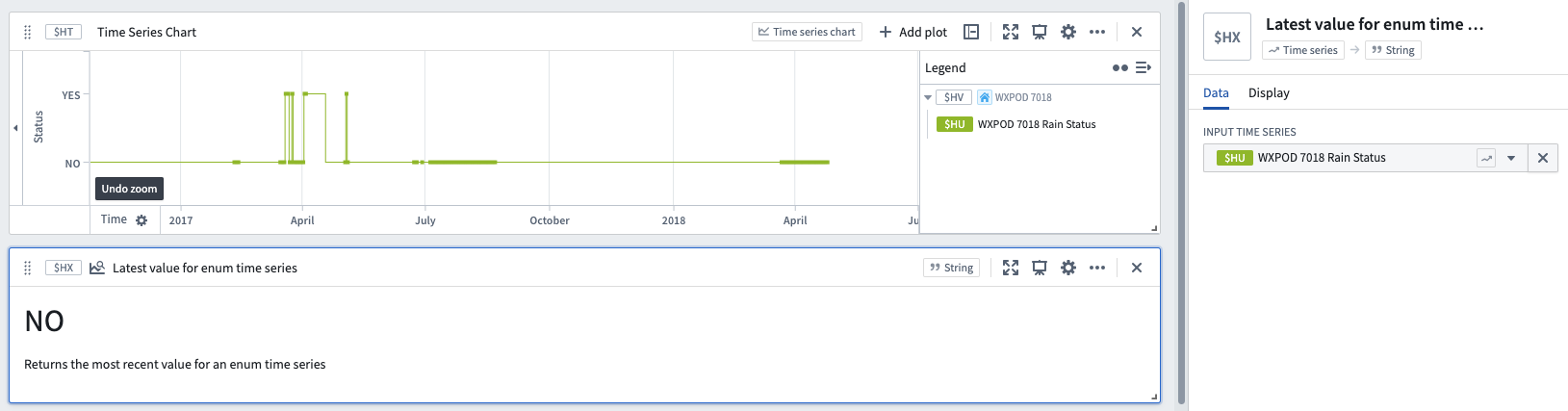This screenshot has width=1568, height=411.
Task: Click time series icon in input field
Action: [1486, 158]
